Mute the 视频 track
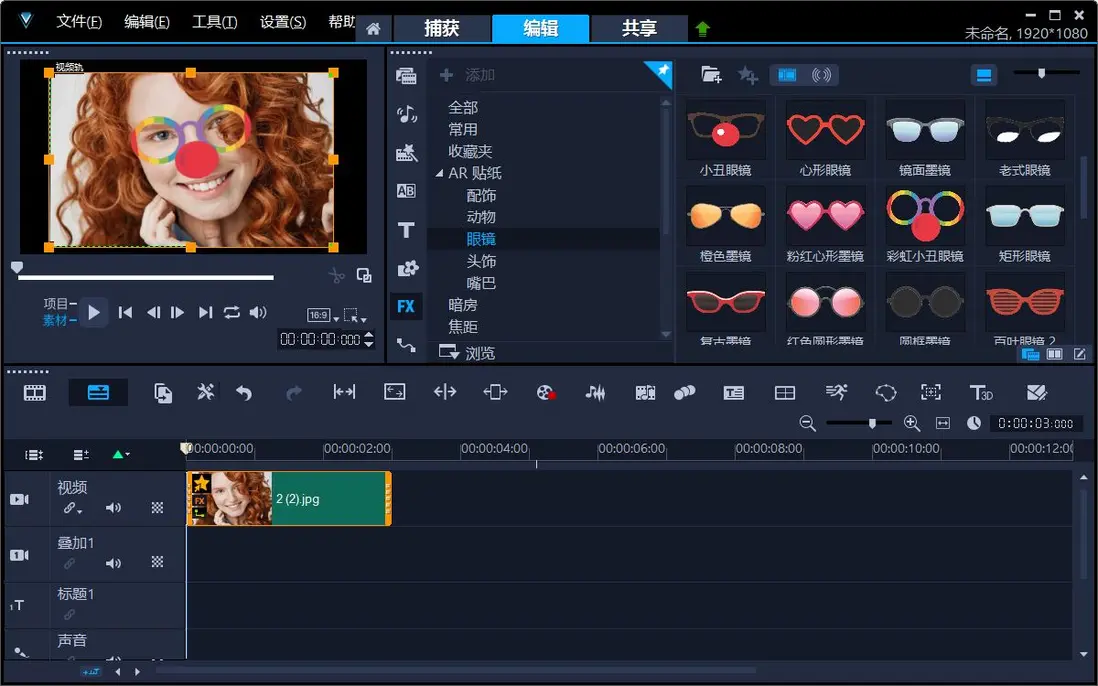The width and height of the screenshot is (1098, 686). click(113, 508)
